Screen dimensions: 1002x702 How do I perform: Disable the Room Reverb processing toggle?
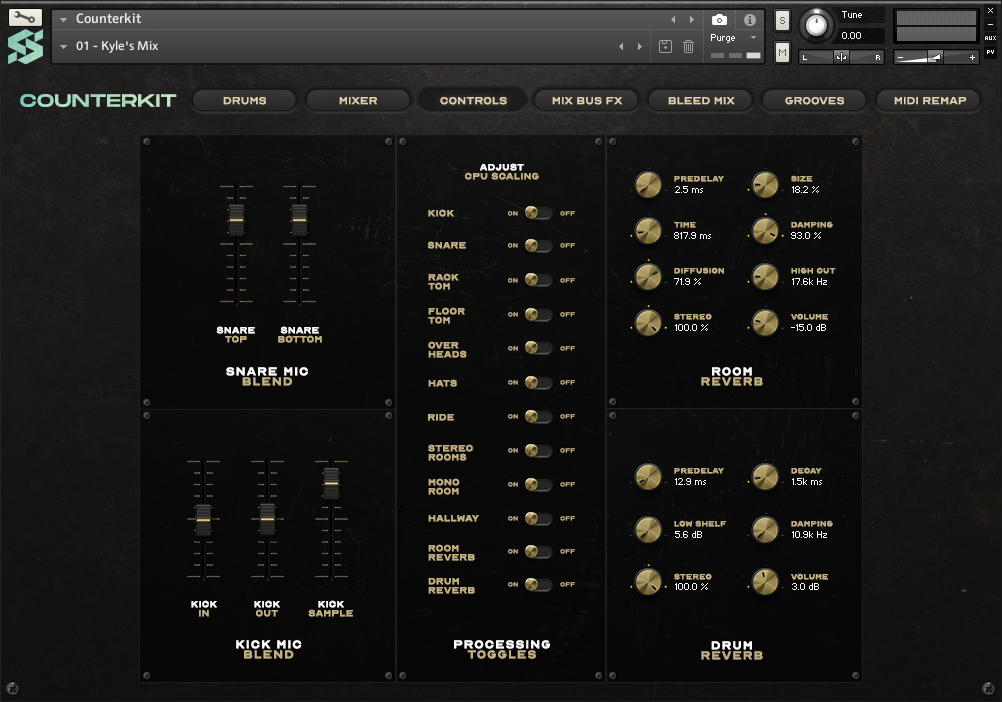(x=537, y=551)
